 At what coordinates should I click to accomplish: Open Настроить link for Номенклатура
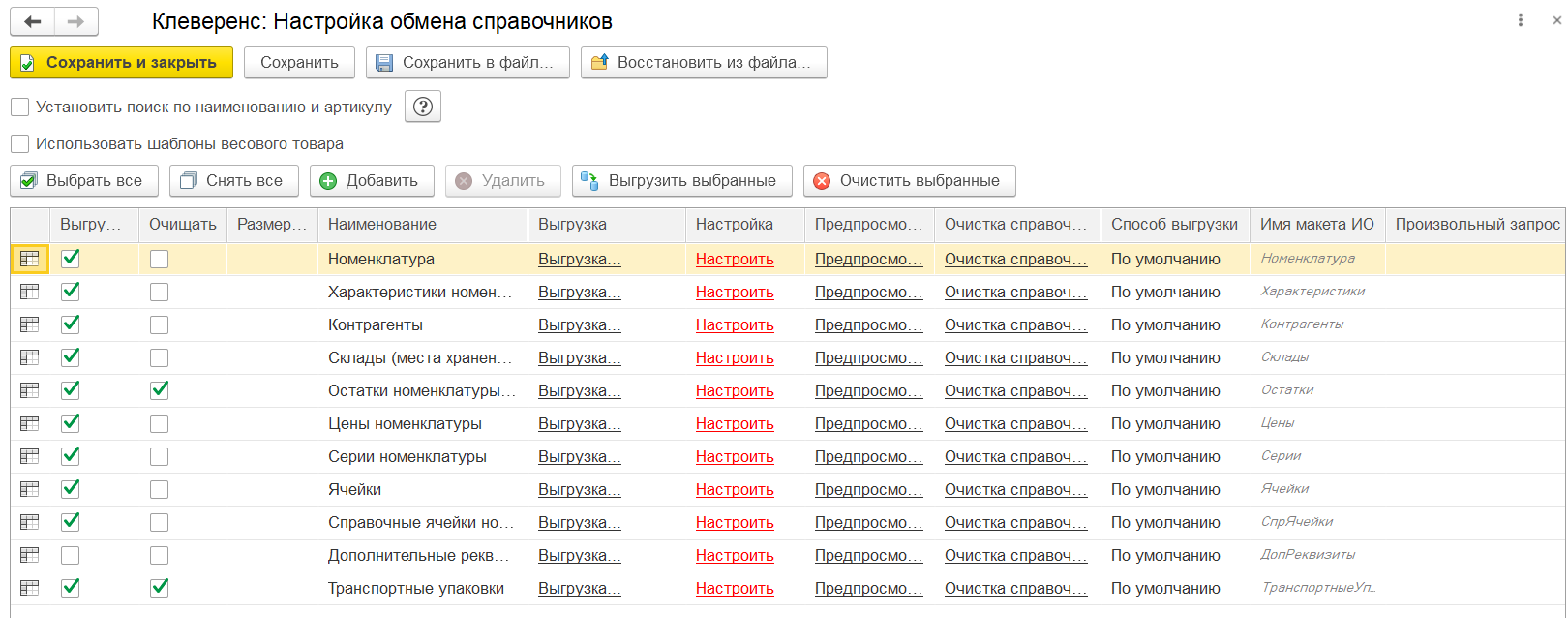click(735, 259)
